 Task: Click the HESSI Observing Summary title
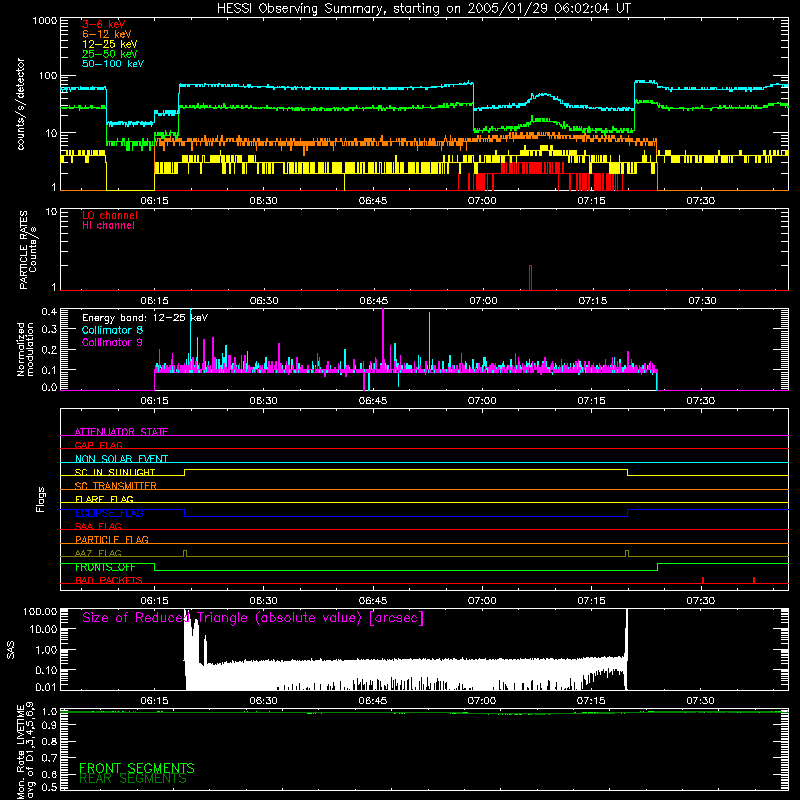click(424, 9)
